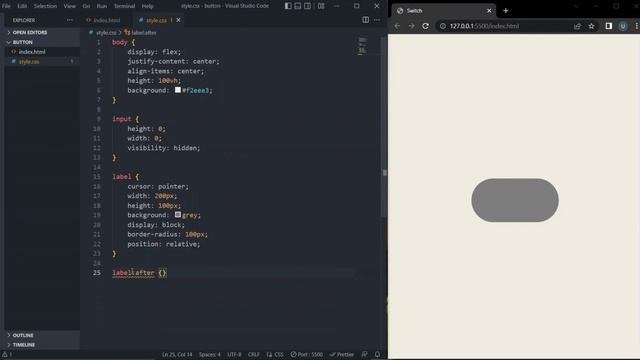The width and height of the screenshot is (640, 360).
Task: Bookmark this tab with the star icon
Action: click(x=591, y=26)
